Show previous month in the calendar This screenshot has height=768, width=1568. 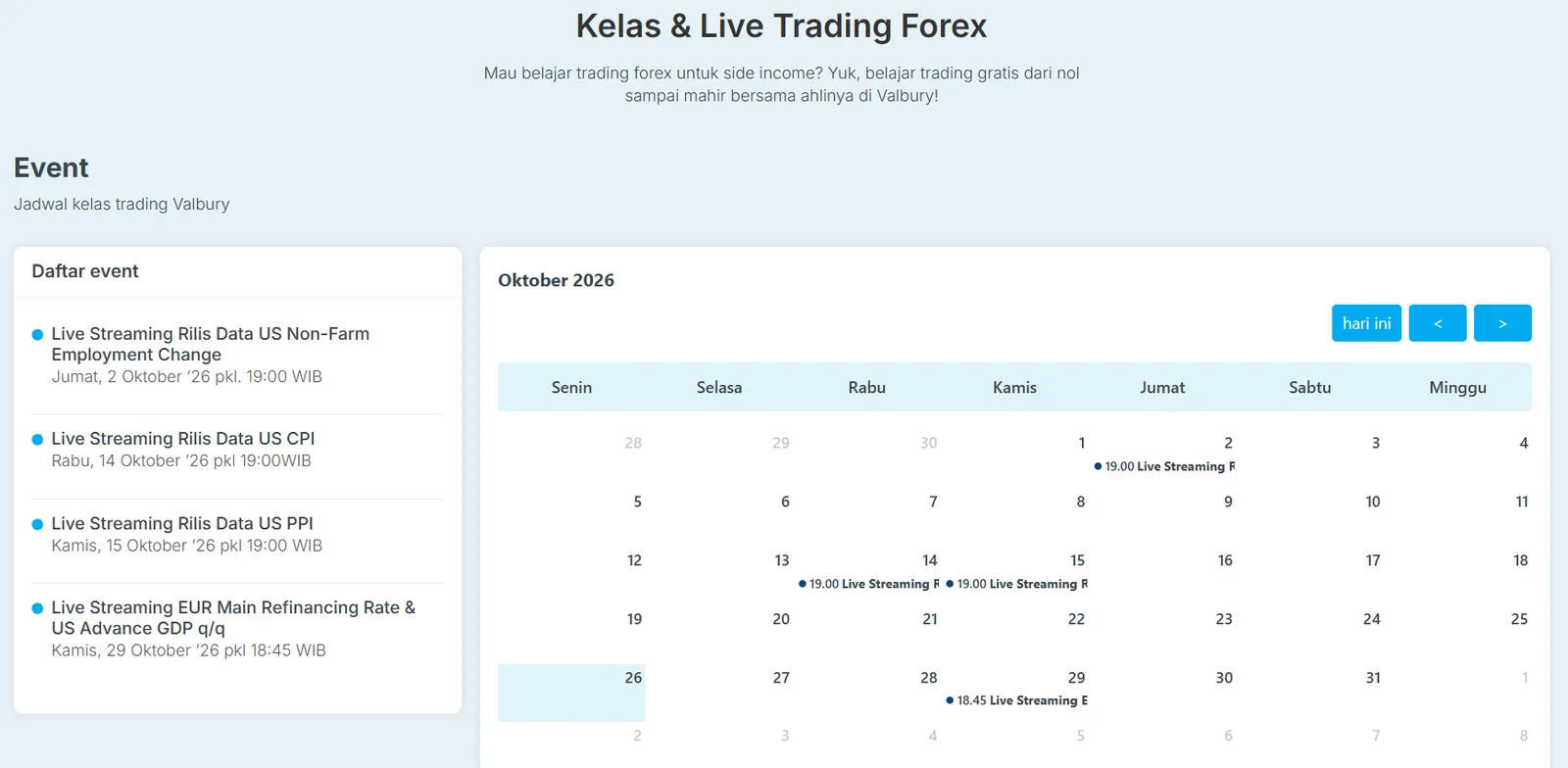[x=1438, y=323]
